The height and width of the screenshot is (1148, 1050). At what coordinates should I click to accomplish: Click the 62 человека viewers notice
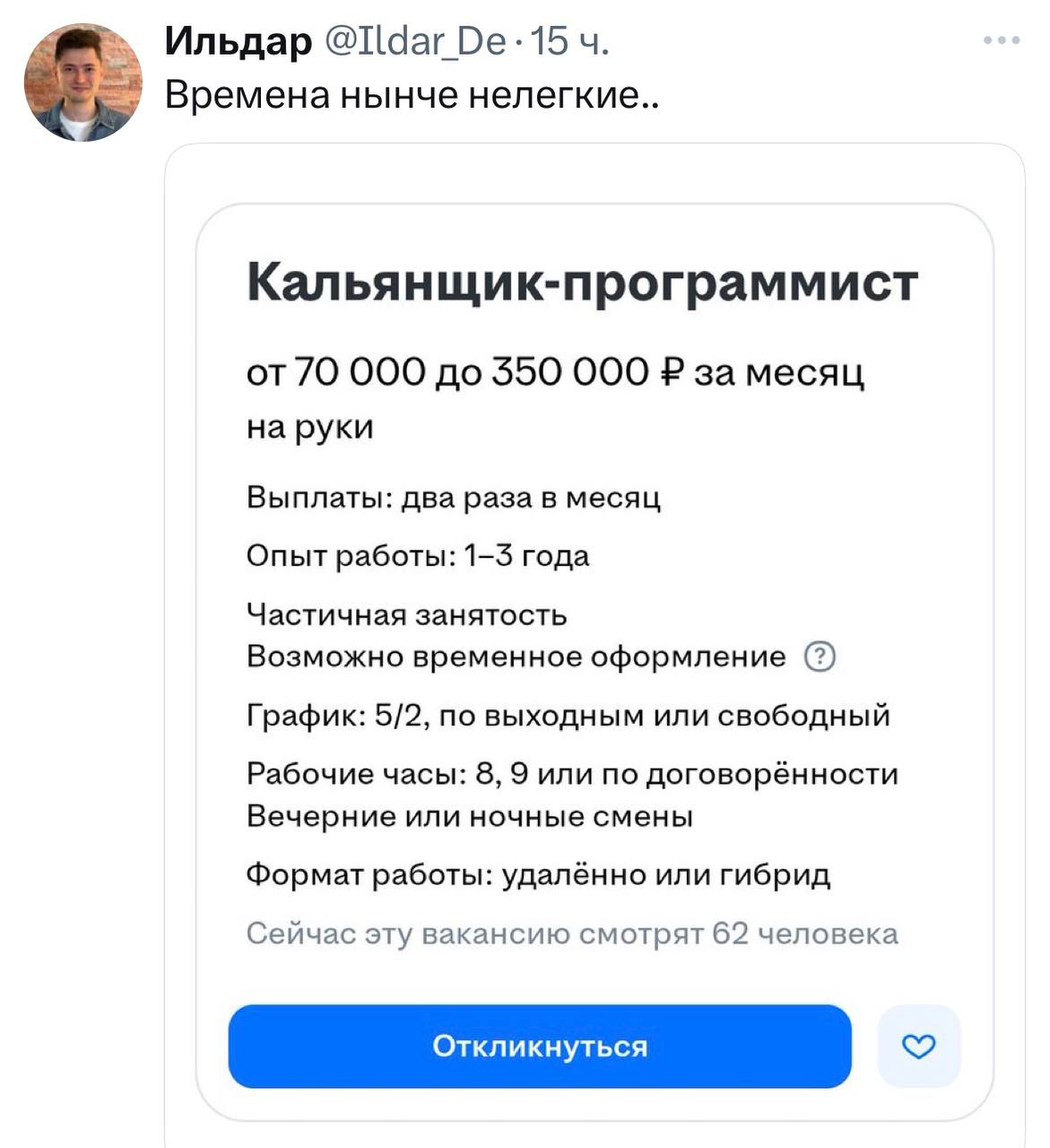point(571,934)
